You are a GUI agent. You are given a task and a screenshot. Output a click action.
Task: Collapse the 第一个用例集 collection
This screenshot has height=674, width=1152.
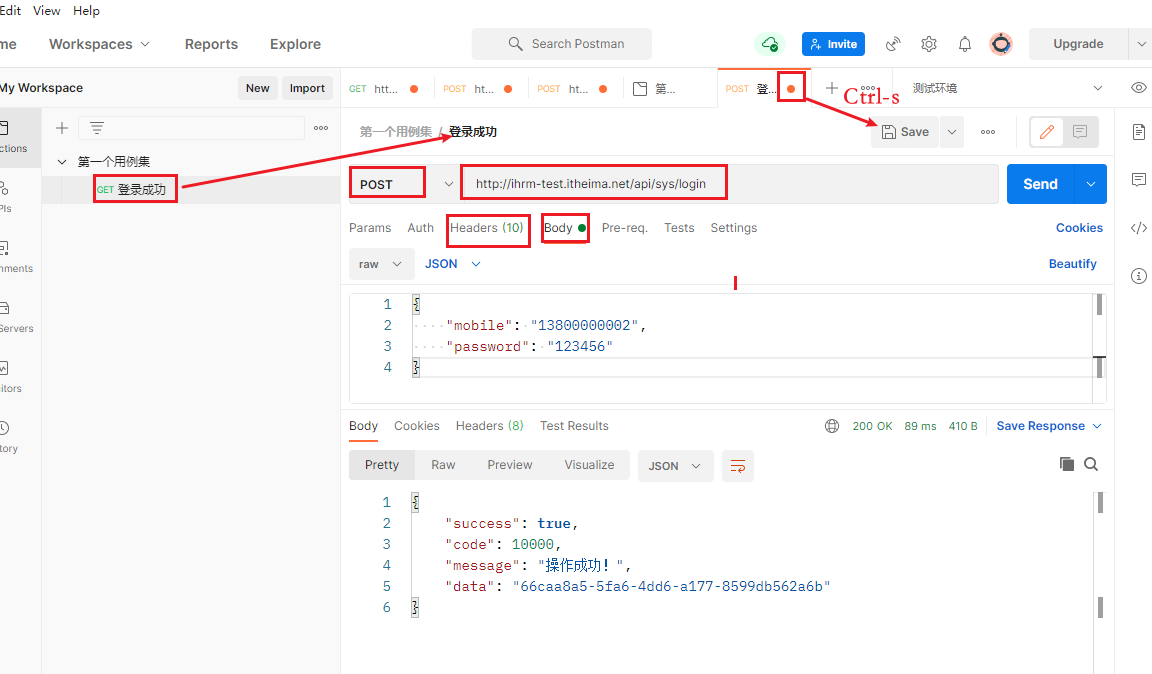62,162
